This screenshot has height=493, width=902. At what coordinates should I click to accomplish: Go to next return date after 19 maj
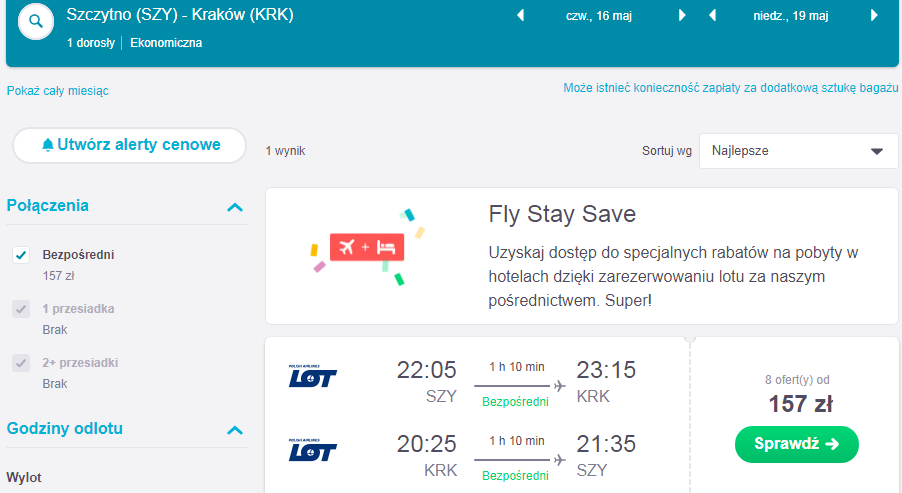pyautogui.click(x=874, y=16)
